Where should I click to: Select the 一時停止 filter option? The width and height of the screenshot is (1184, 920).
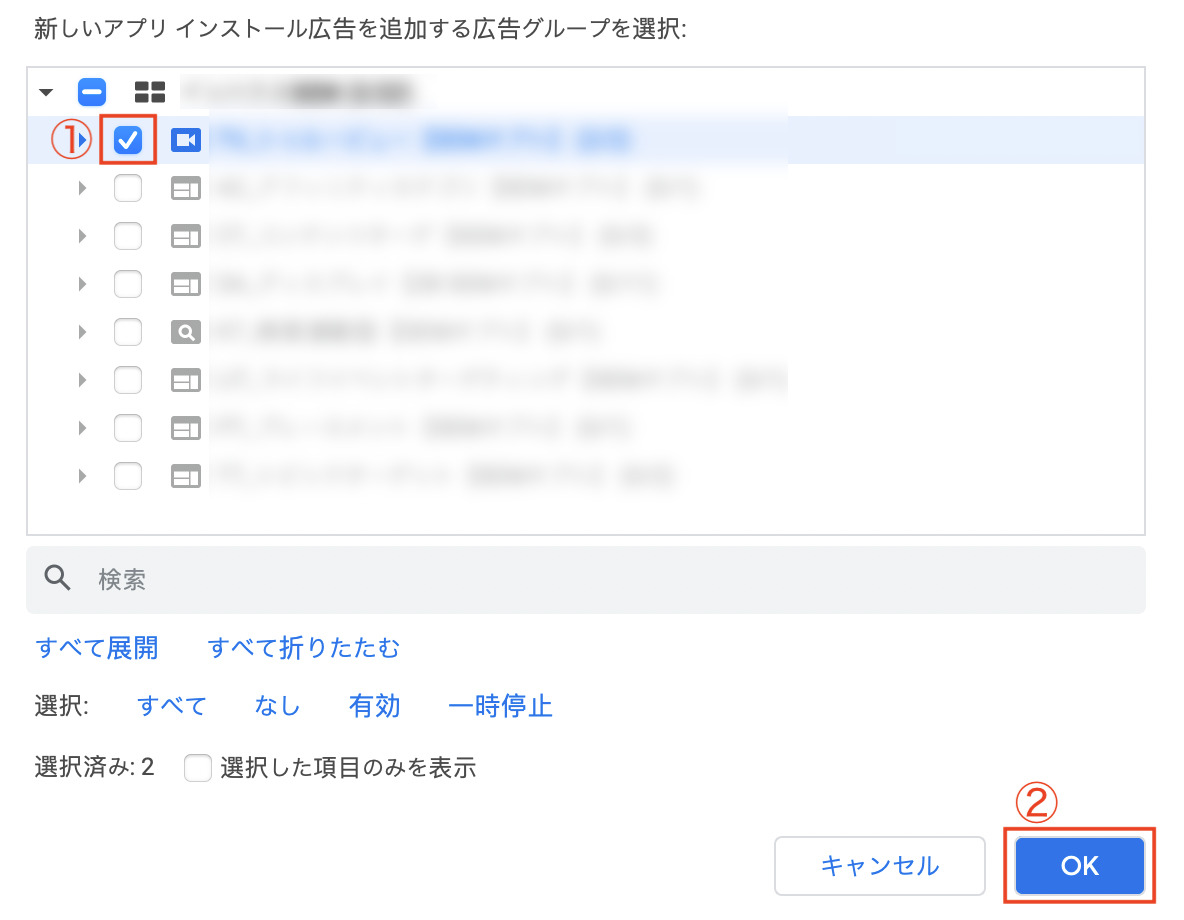tap(500, 706)
